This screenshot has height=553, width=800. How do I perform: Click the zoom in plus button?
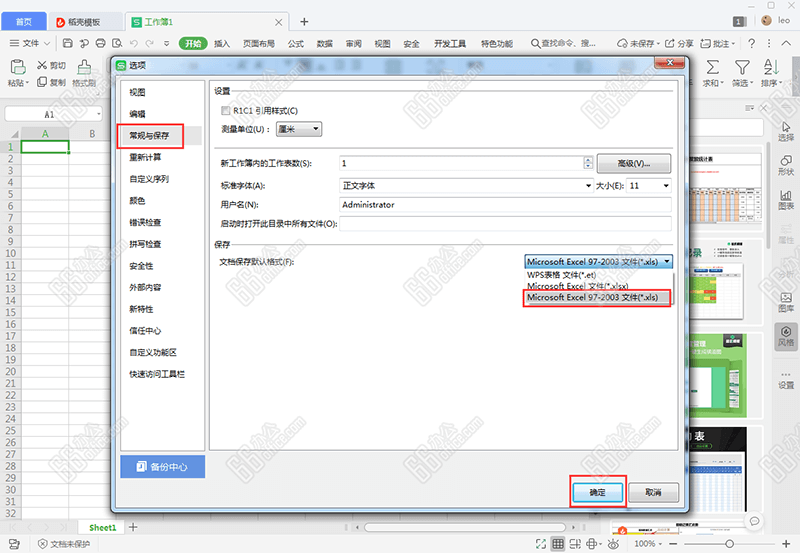tap(786, 544)
